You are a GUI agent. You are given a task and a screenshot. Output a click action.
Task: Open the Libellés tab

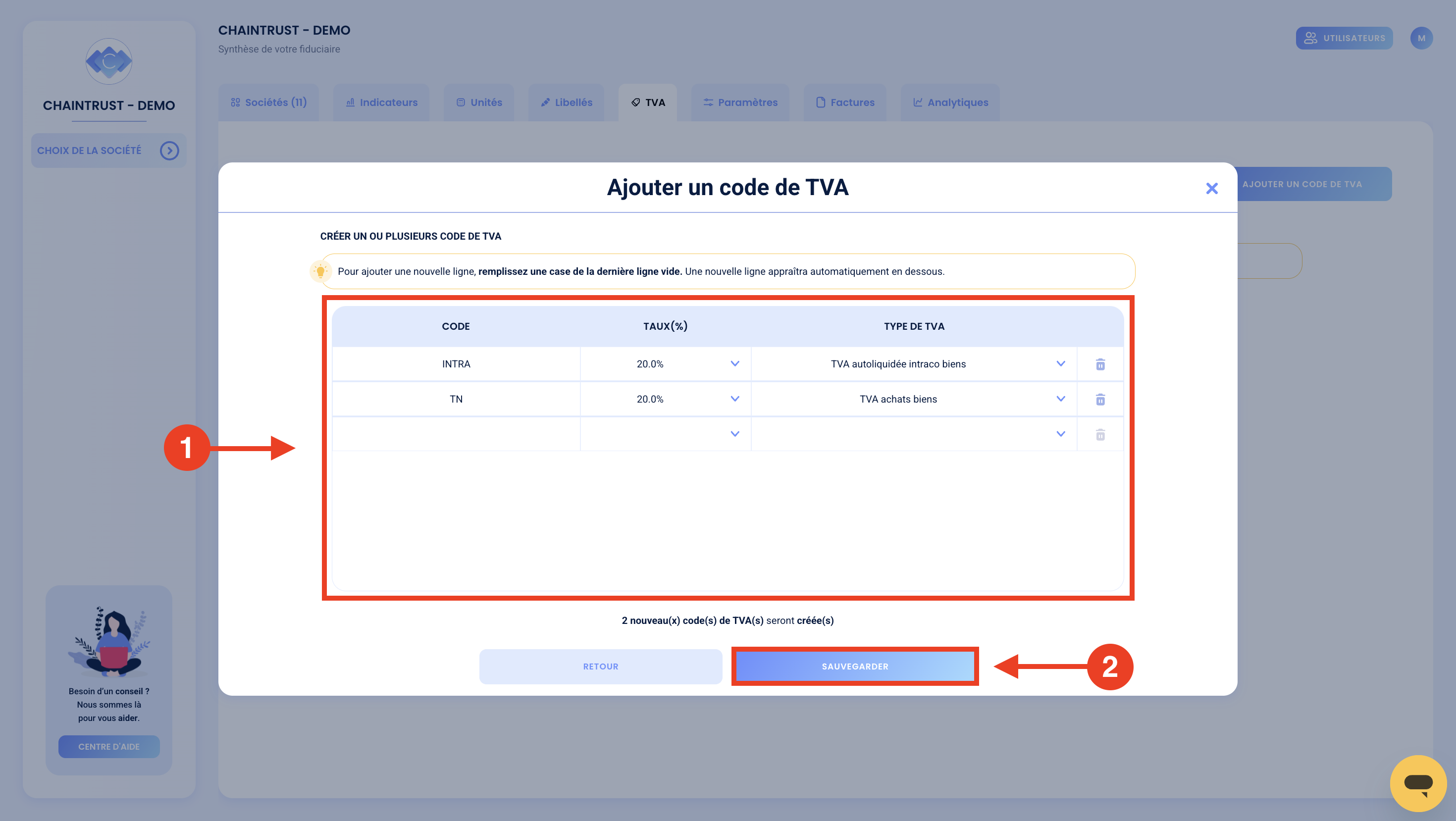pos(566,103)
